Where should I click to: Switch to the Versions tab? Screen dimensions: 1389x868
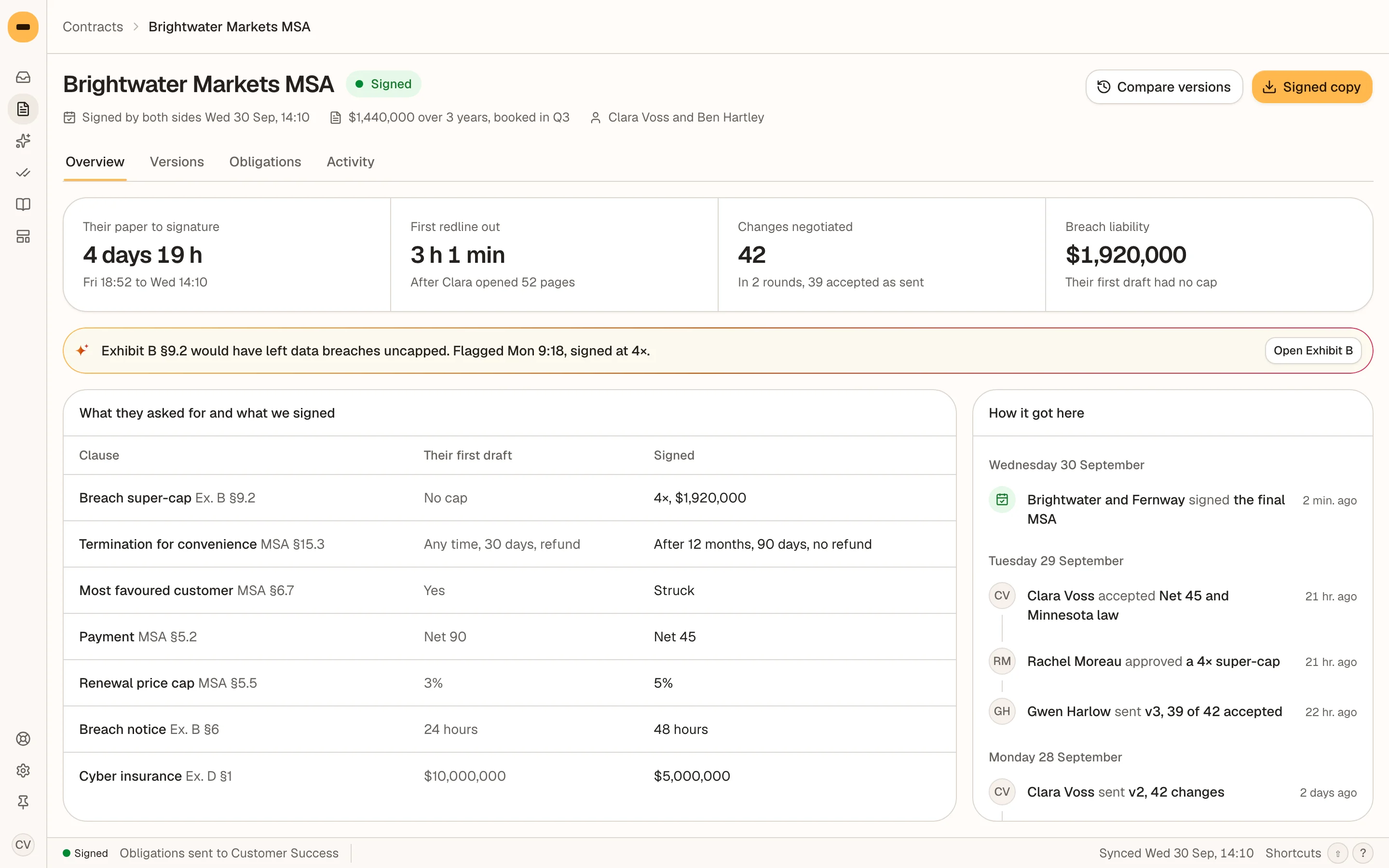tap(177, 162)
